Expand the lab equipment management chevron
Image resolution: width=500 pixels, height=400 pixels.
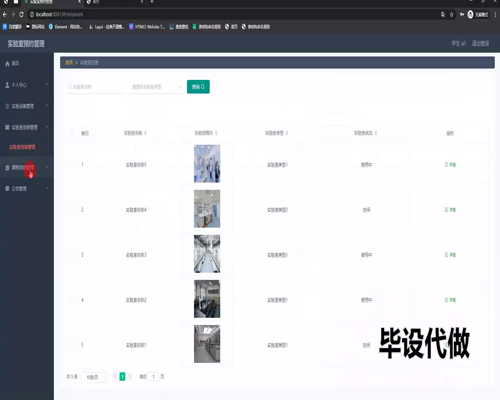(47, 106)
